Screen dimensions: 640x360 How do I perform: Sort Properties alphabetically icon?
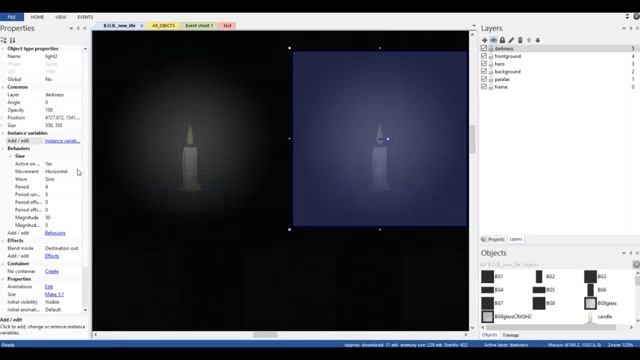click(x=13, y=40)
